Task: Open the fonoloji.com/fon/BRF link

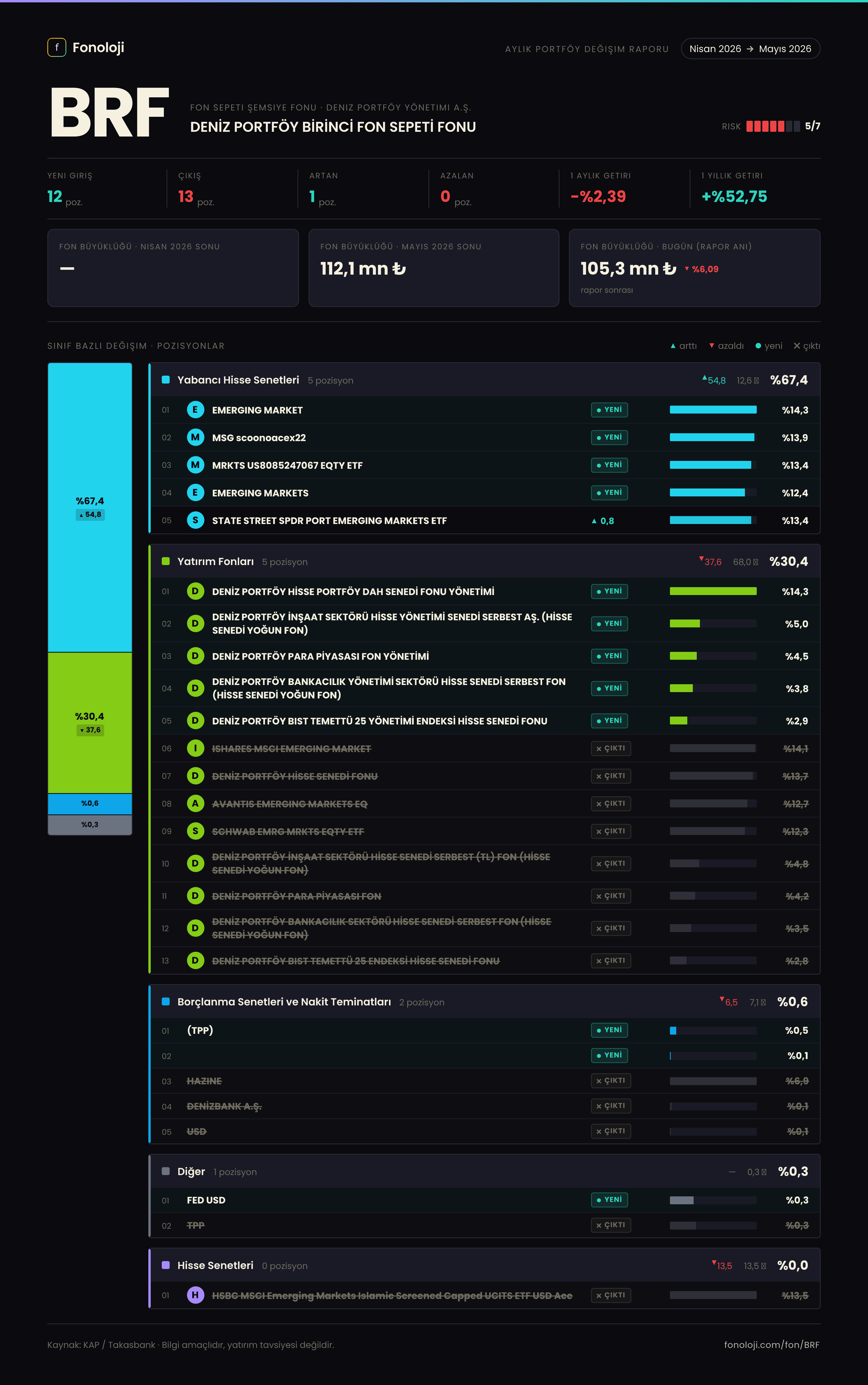Action: click(772, 1345)
